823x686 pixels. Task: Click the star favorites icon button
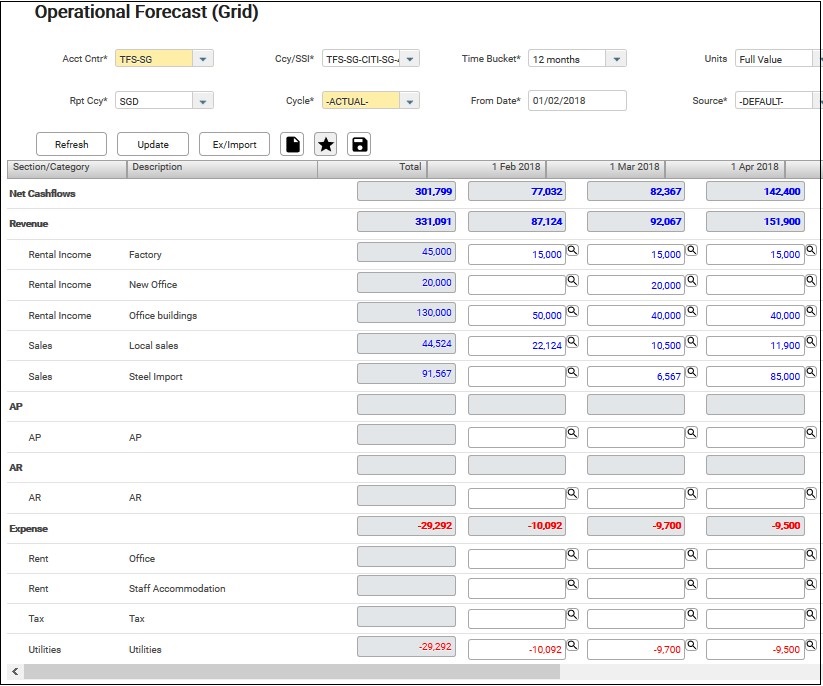point(326,144)
